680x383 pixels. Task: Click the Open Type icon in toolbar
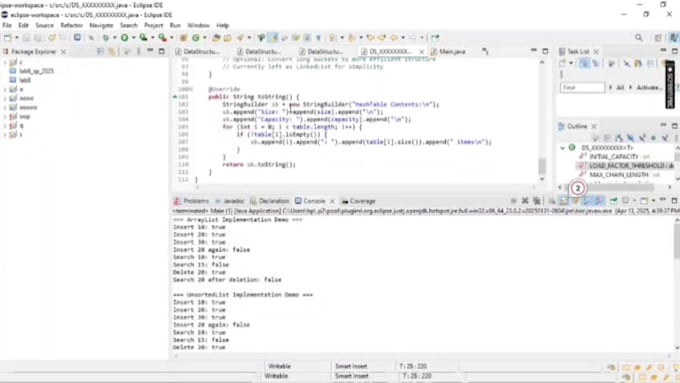coord(216,38)
